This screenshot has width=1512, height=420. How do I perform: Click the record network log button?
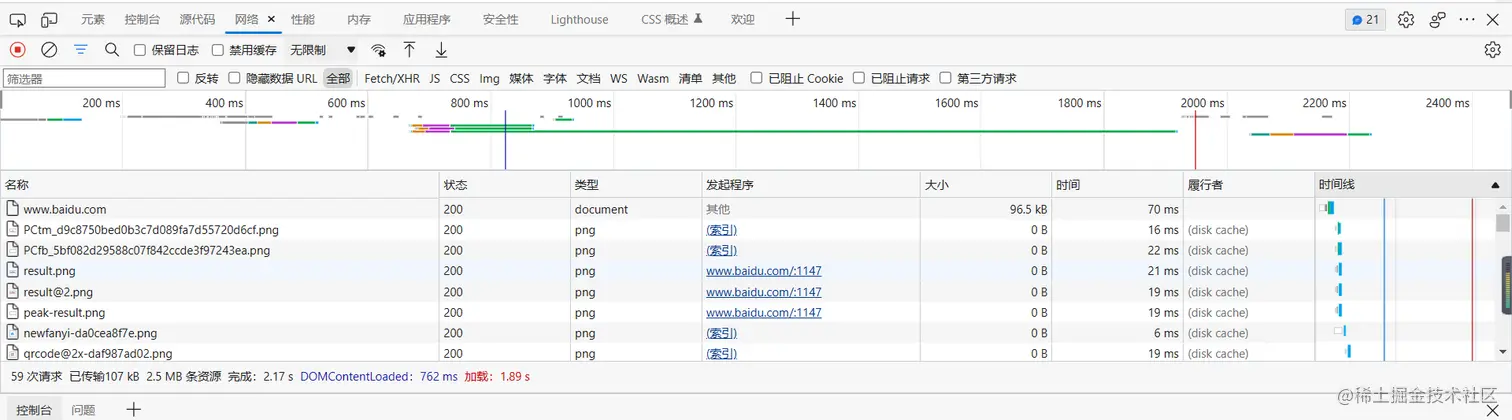point(18,50)
